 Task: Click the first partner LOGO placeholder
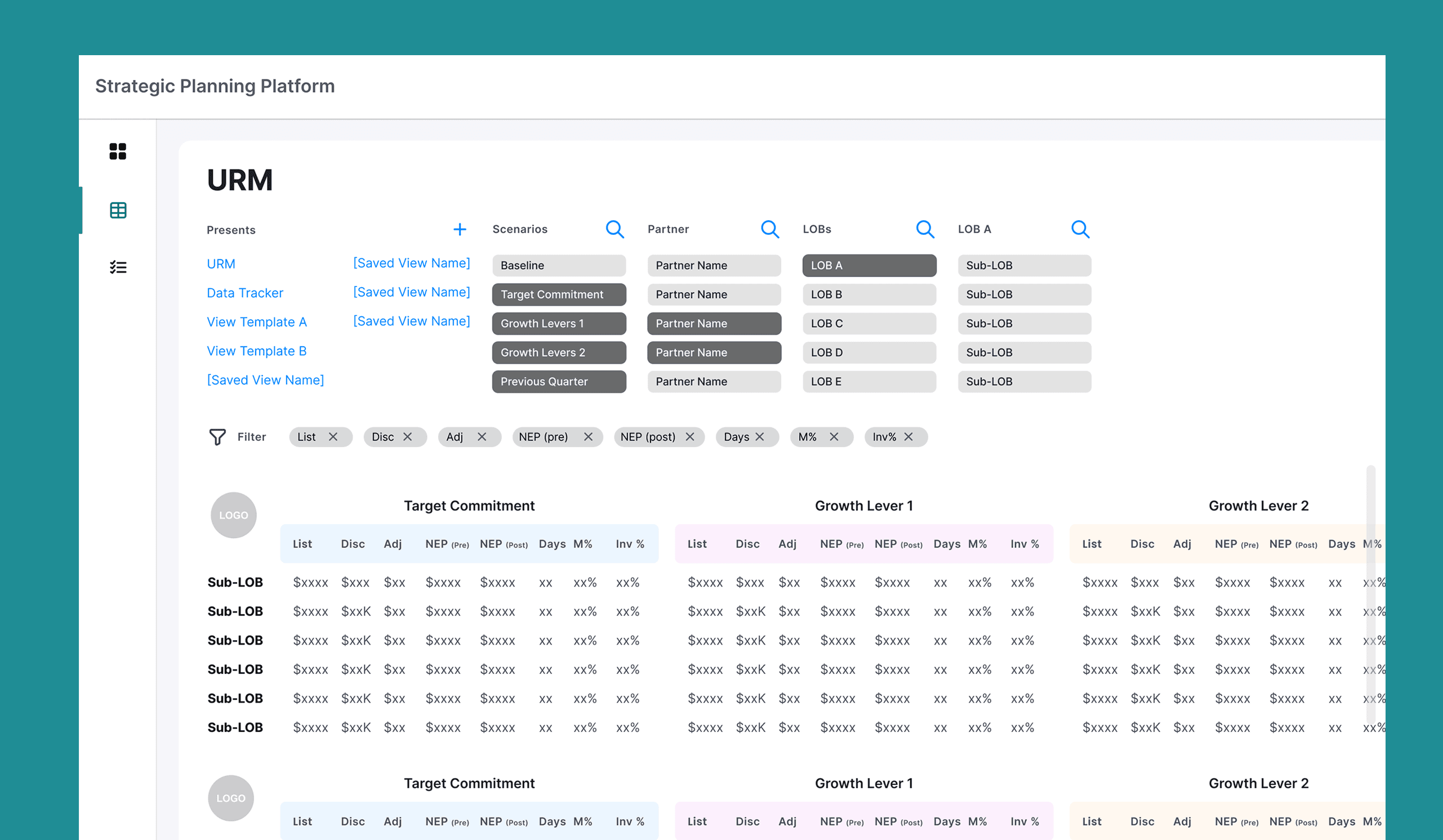coord(234,515)
